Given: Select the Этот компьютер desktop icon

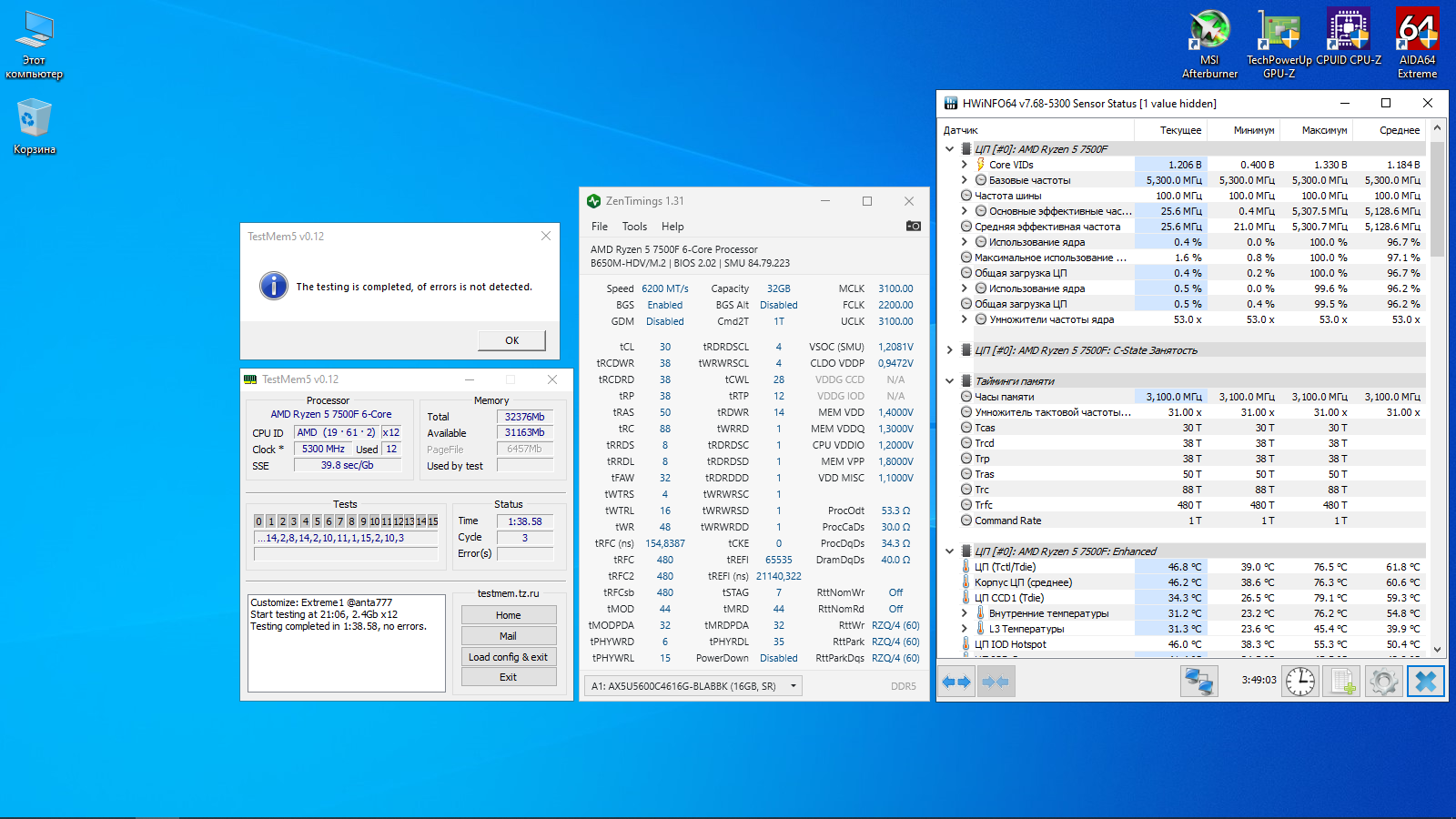Looking at the screenshot, I should pyautogui.click(x=35, y=44).
